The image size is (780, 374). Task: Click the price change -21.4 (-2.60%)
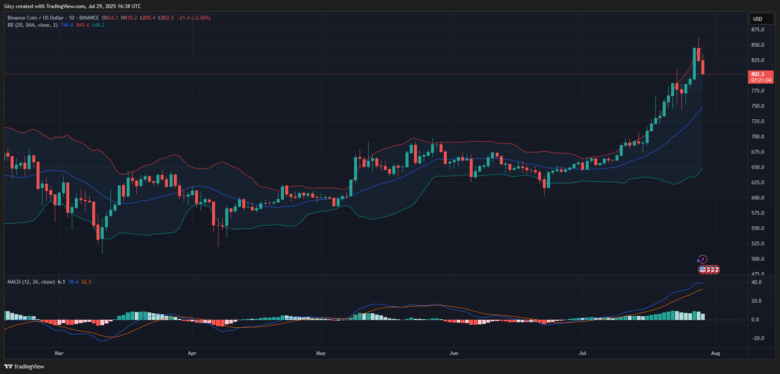pos(195,17)
